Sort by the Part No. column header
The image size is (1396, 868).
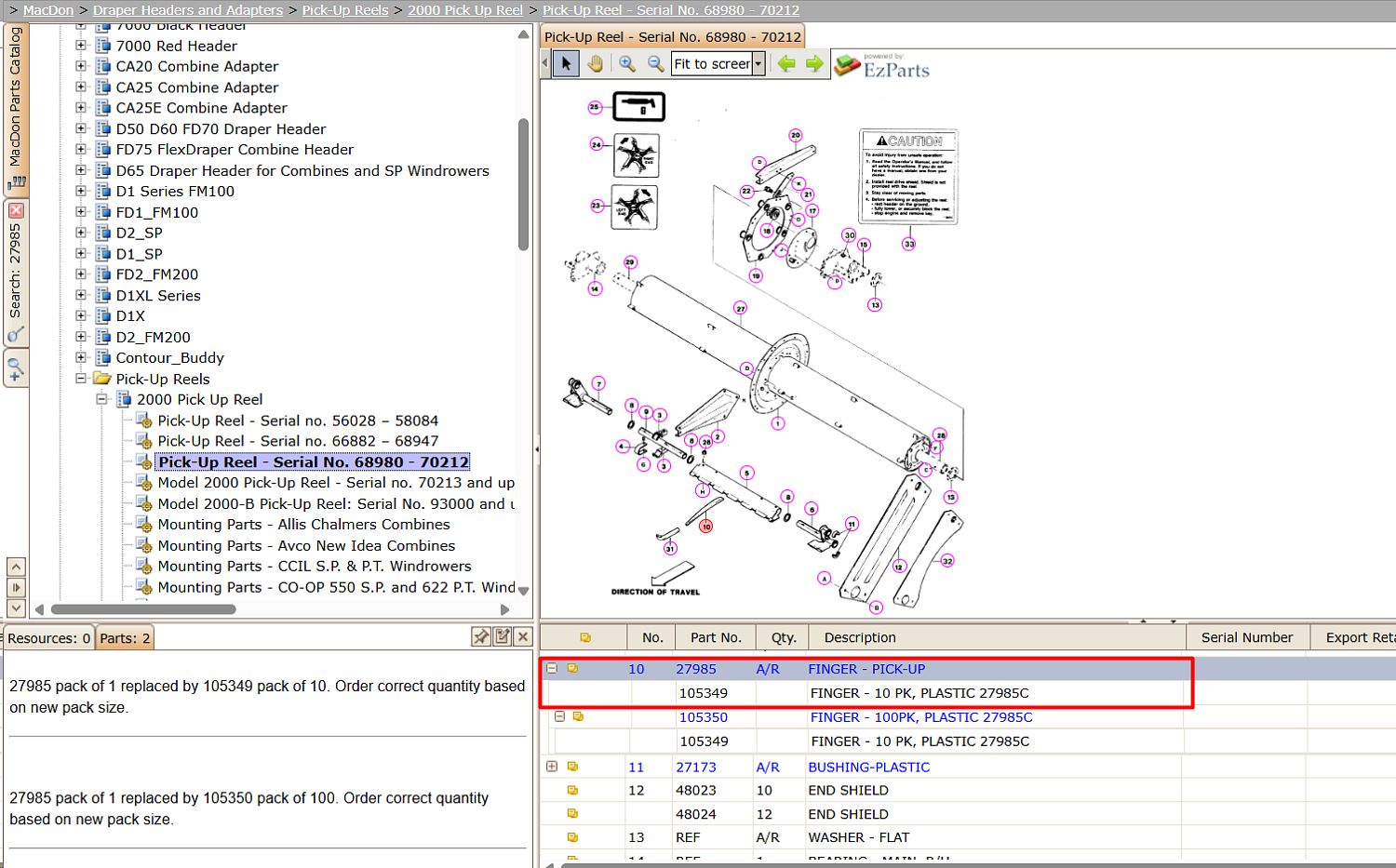(x=716, y=637)
